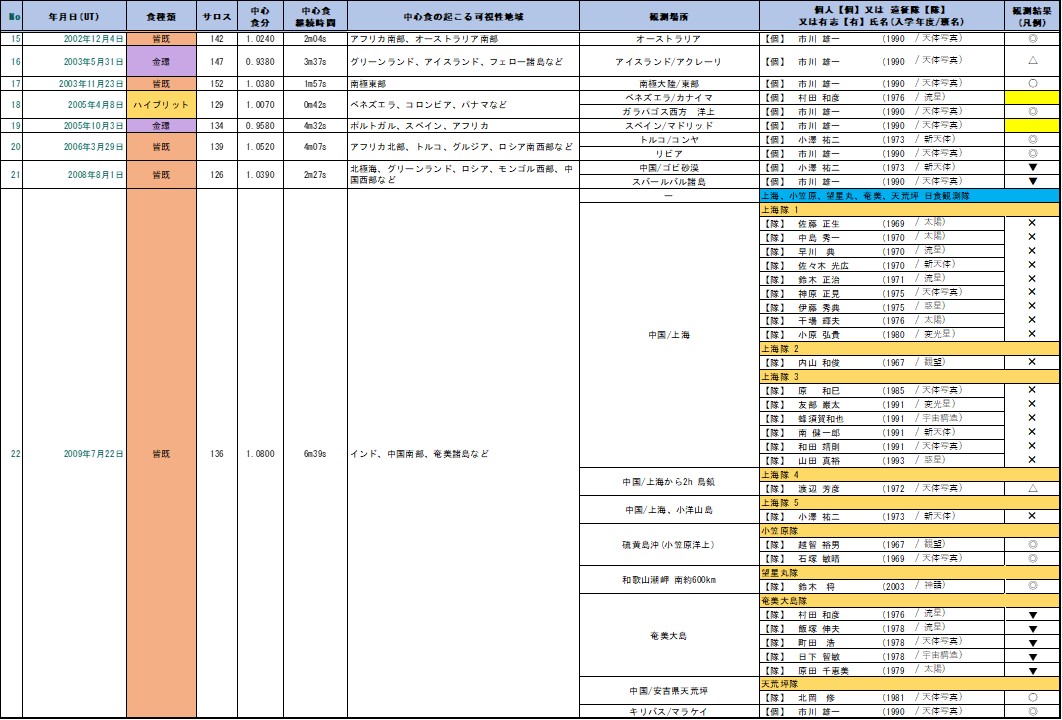The height and width of the screenshot is (720, 1062).
Task: Click the × result beside 佐藤 正生
Action: 1031,223
